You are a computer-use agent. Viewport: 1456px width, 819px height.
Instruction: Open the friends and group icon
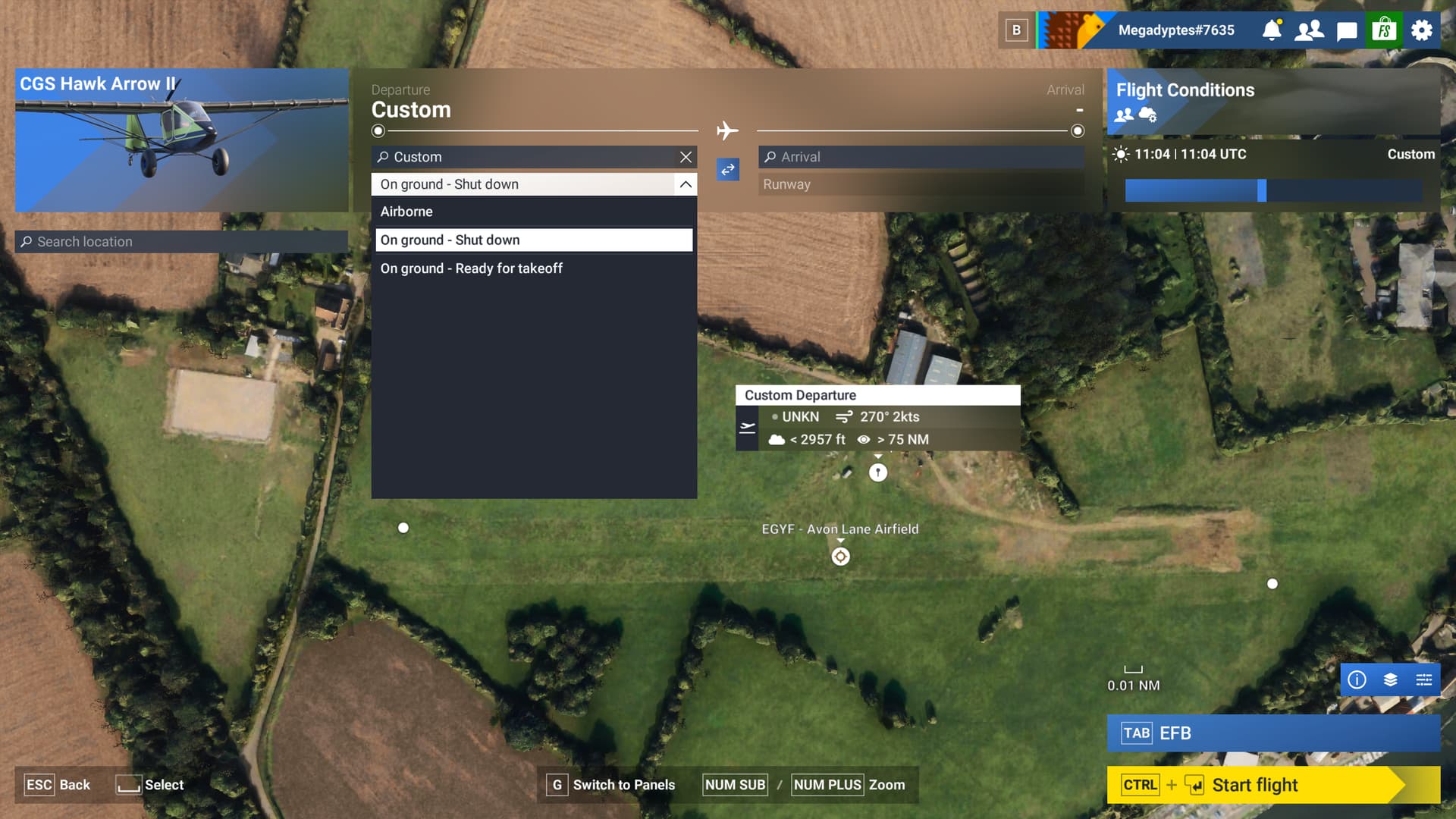(x=1309, y=30)
